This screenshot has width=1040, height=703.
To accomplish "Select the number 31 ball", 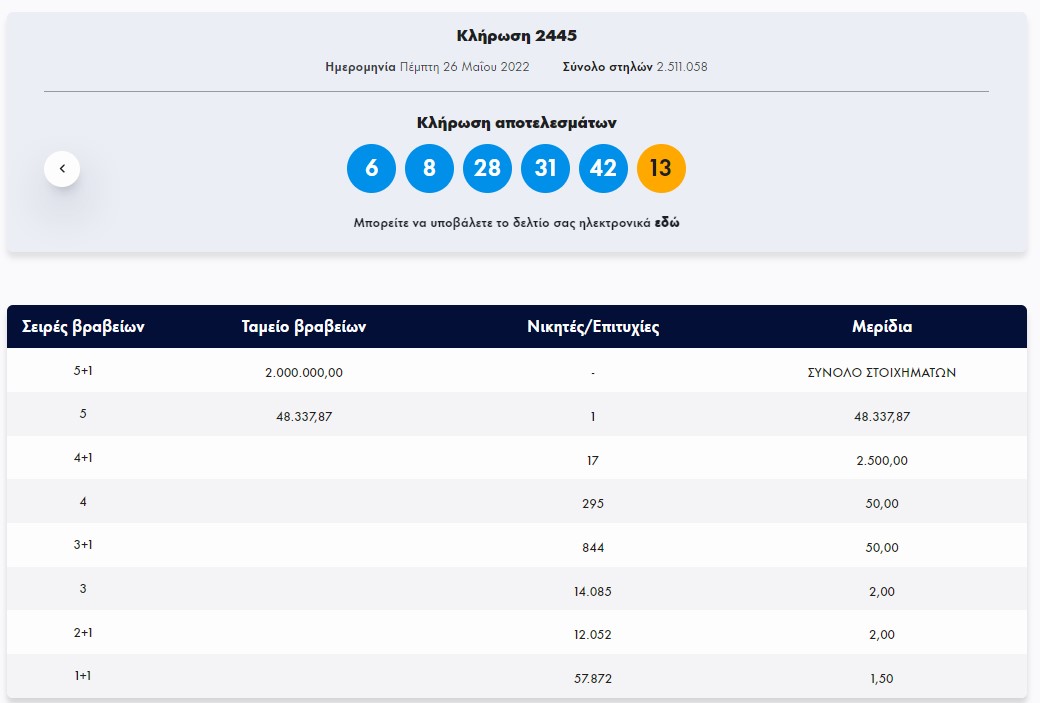I will pyautogui.click(x=545, y=168).
